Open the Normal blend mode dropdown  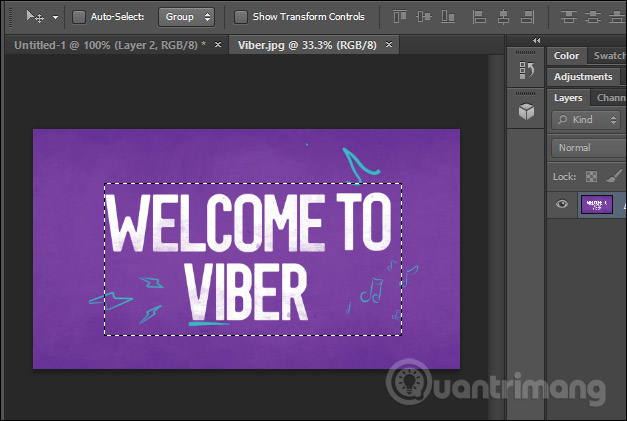[x=589, y=148]
